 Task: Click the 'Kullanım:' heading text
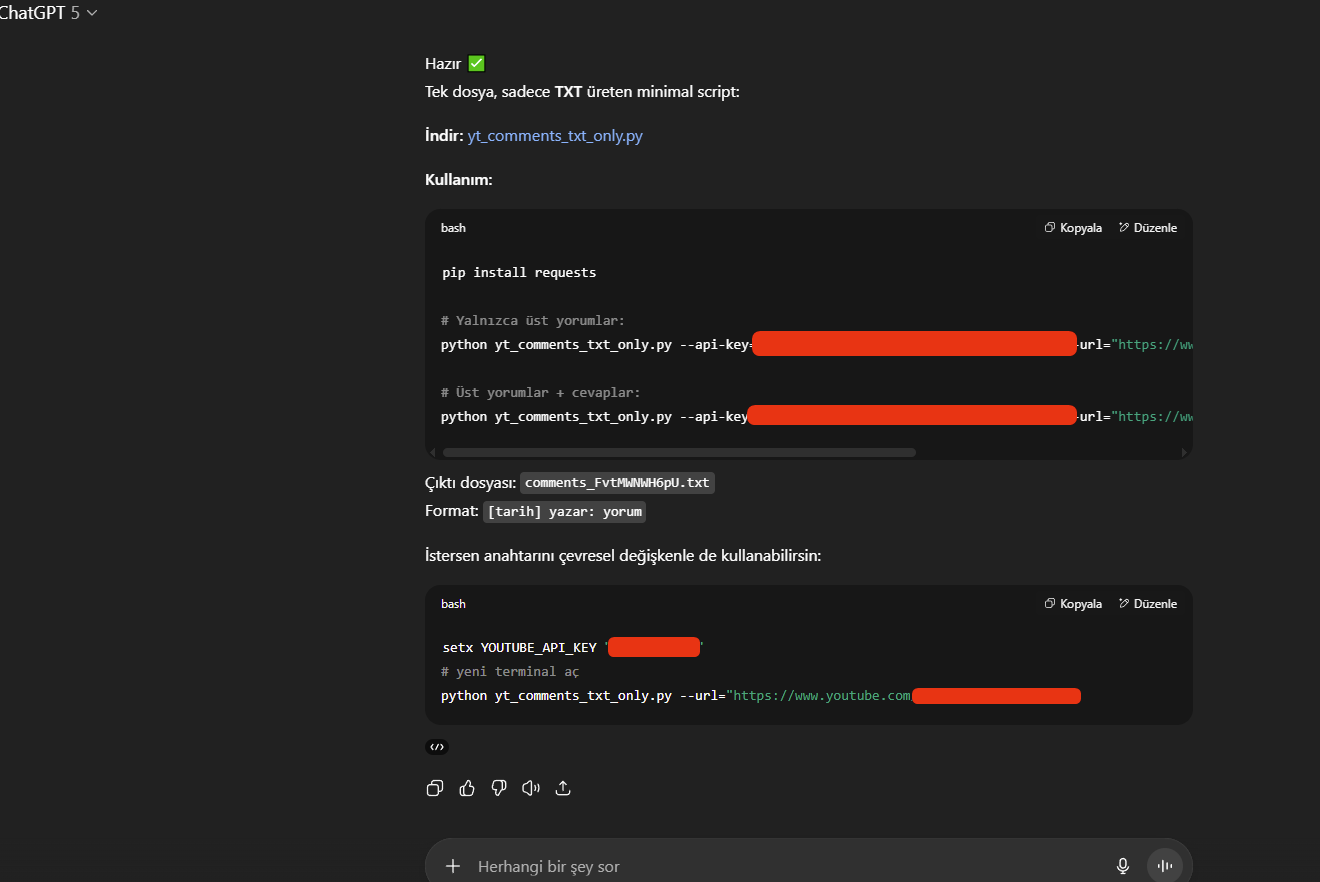(x=459, y=180)
